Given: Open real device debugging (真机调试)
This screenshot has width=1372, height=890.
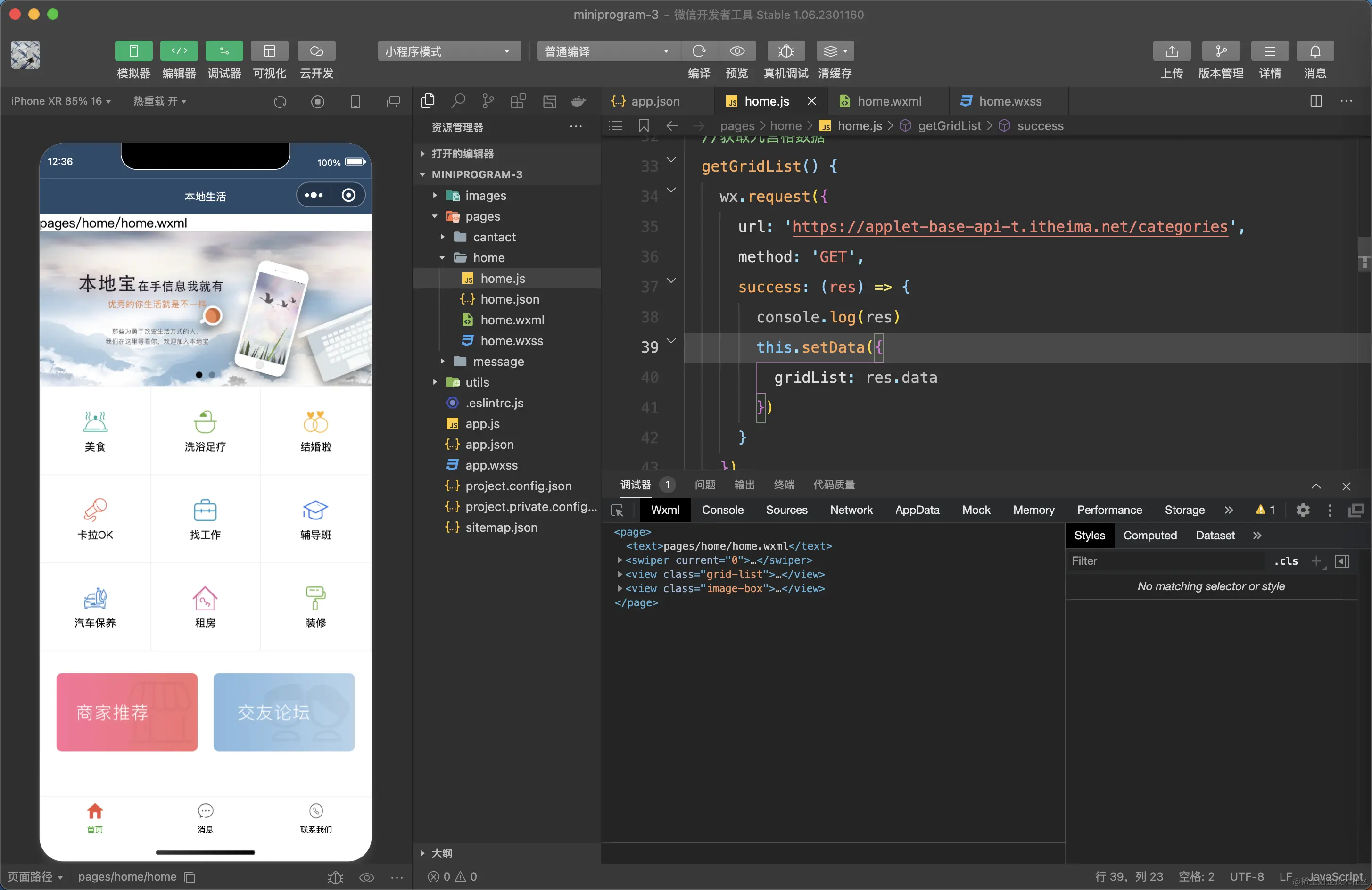Looking at the screenshot, I should (785, 51).
